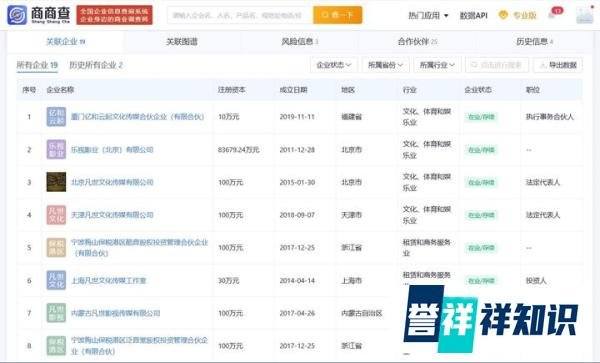Open the 专业版 link
Viewport: 600px width, 363px height.
[525, 16]
